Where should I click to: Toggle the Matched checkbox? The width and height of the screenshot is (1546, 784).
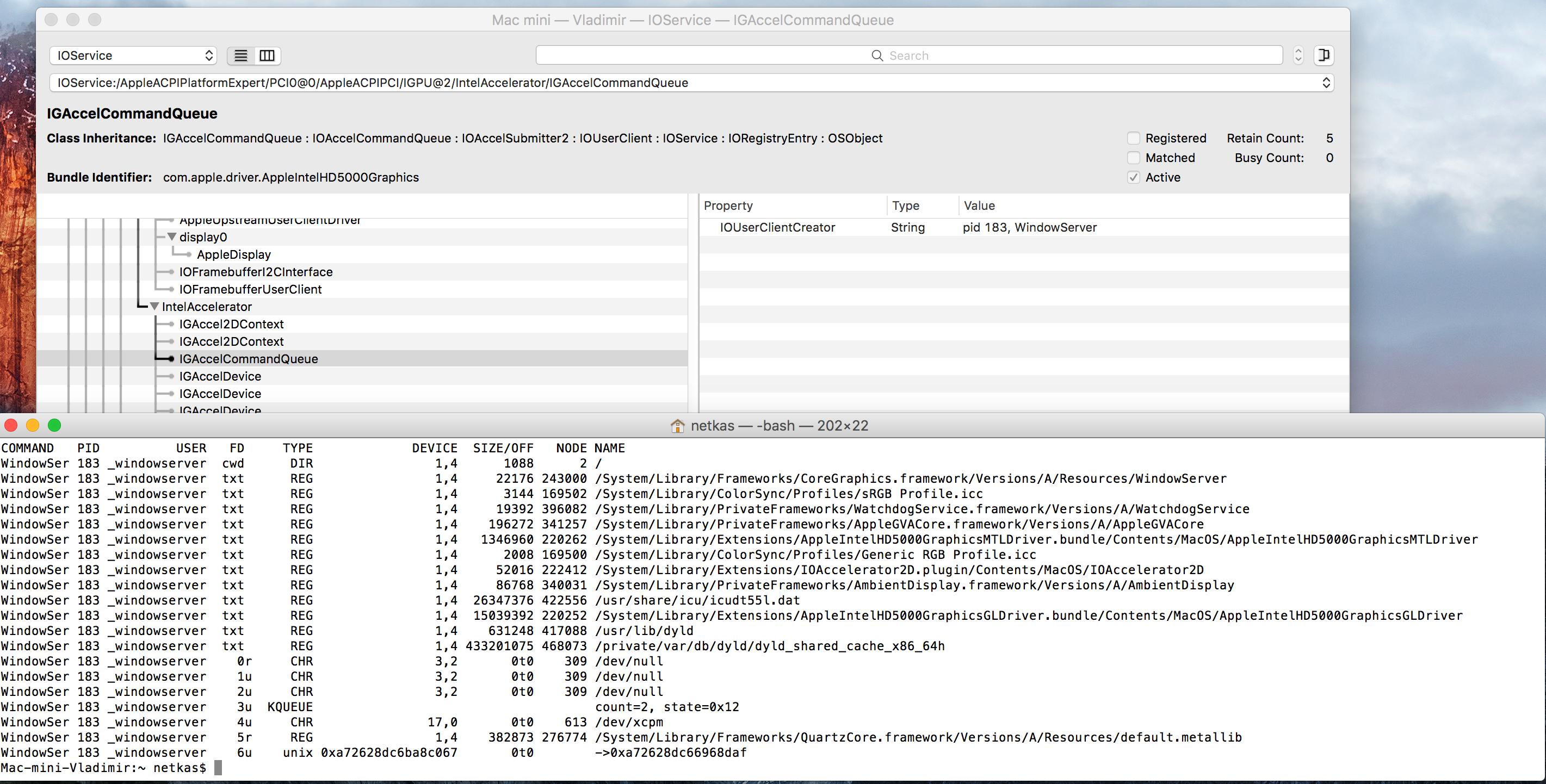pos(1133,158)
